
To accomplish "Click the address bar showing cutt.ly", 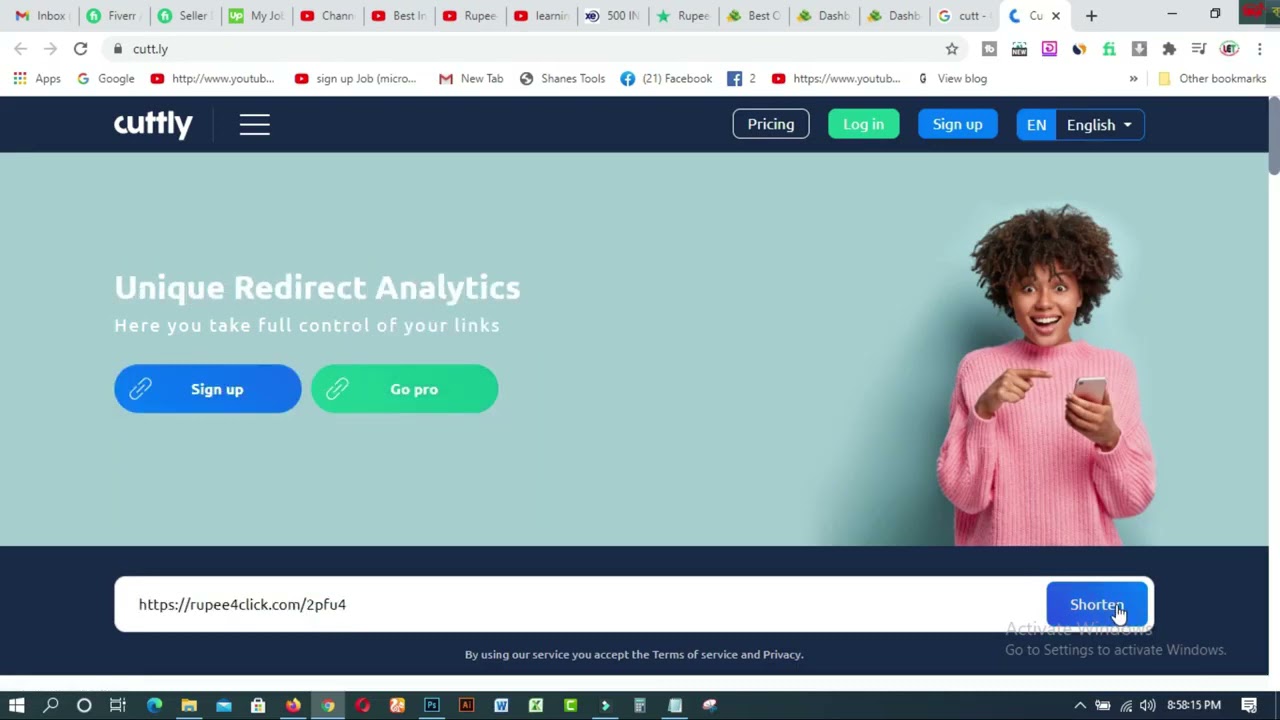I will click(x=530, y=48).
